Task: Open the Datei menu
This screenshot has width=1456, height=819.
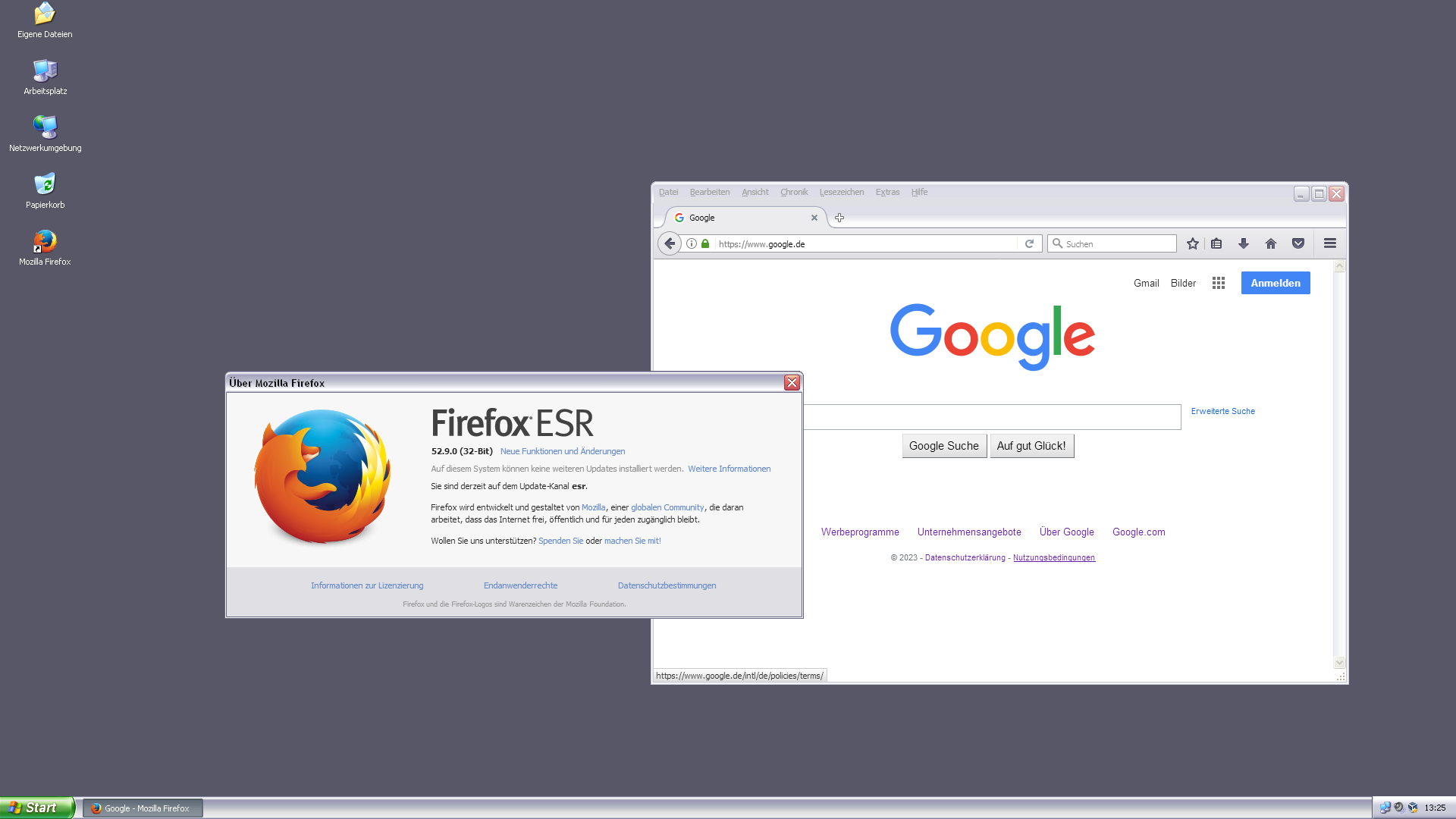Action: pyautogui.click(x=668, y=192)
